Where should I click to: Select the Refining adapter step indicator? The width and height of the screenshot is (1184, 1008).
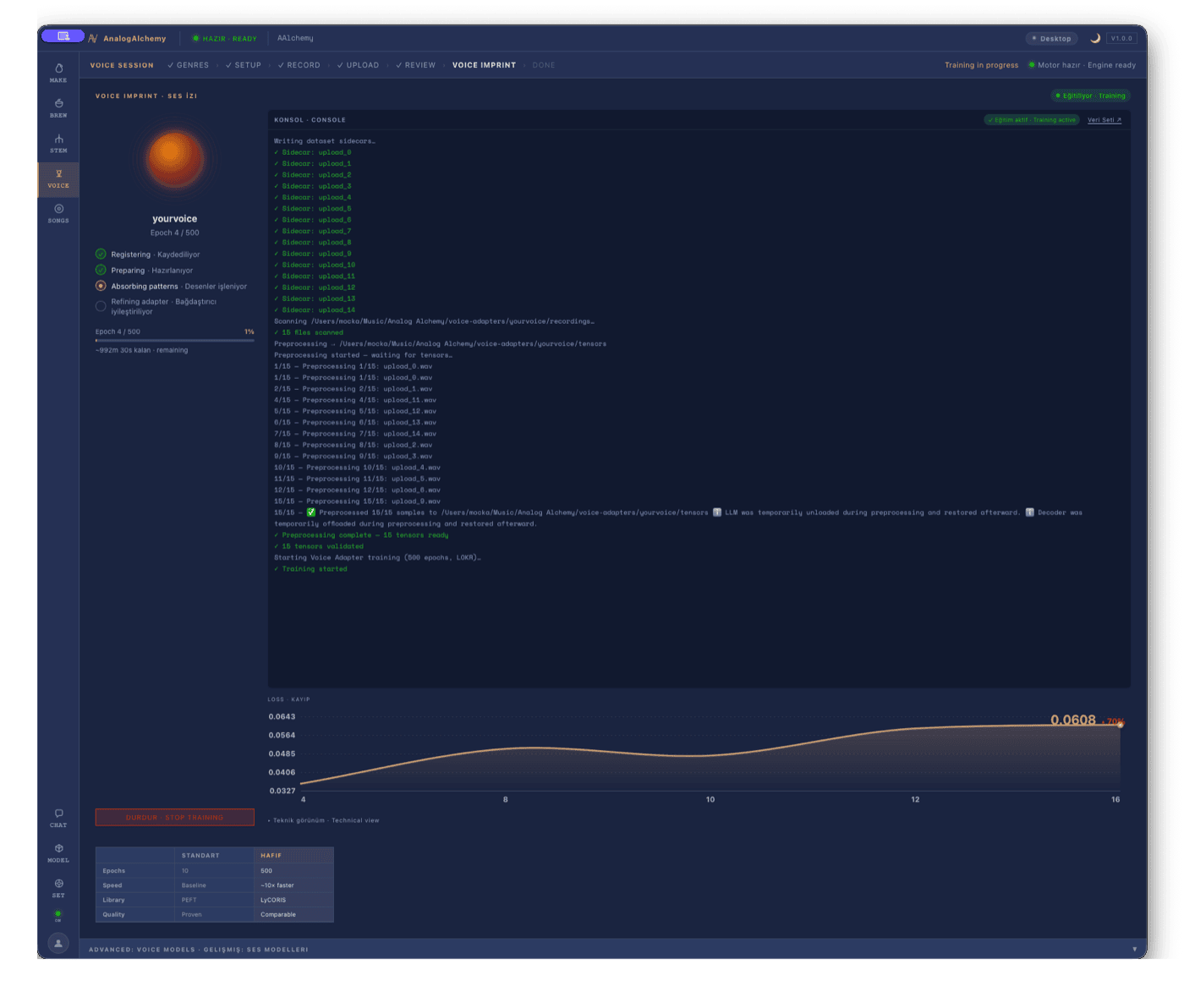click(101, 306)
